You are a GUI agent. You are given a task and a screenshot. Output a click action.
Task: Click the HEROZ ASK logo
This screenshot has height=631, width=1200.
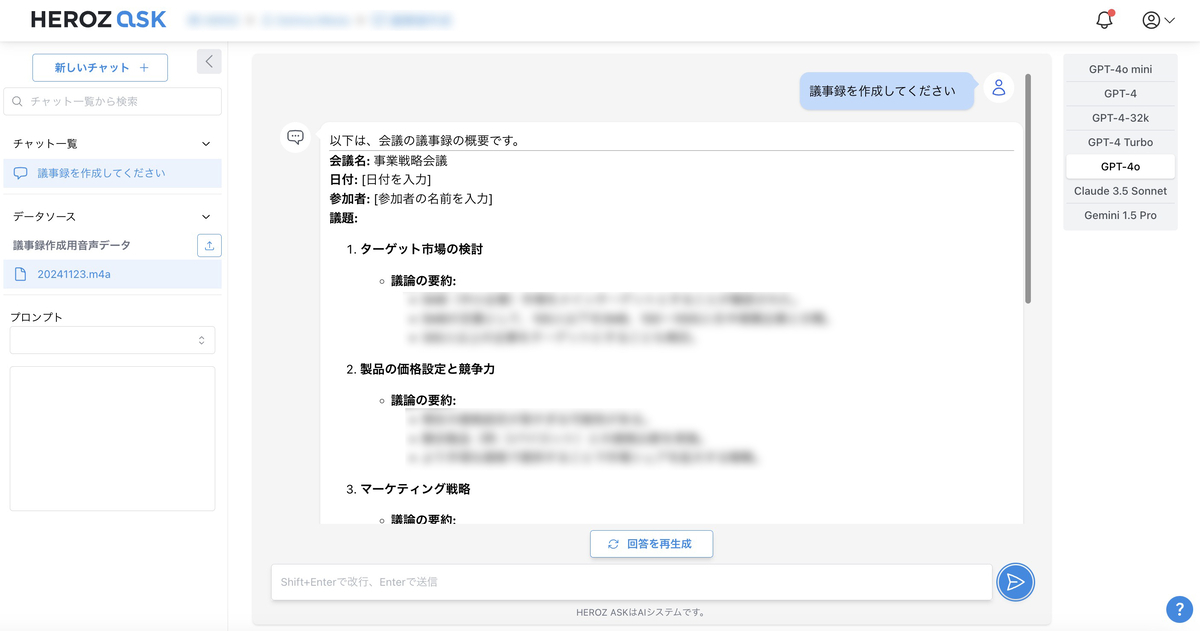pos(99,19)
